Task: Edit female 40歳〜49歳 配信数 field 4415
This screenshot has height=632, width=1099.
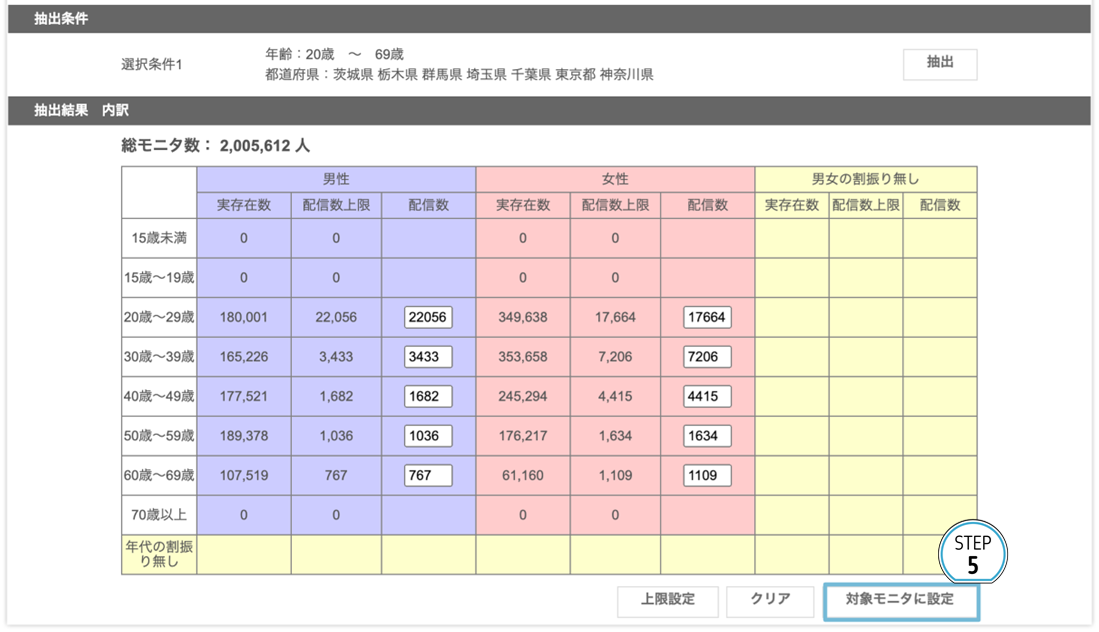Action: click(x=707, y=397)
